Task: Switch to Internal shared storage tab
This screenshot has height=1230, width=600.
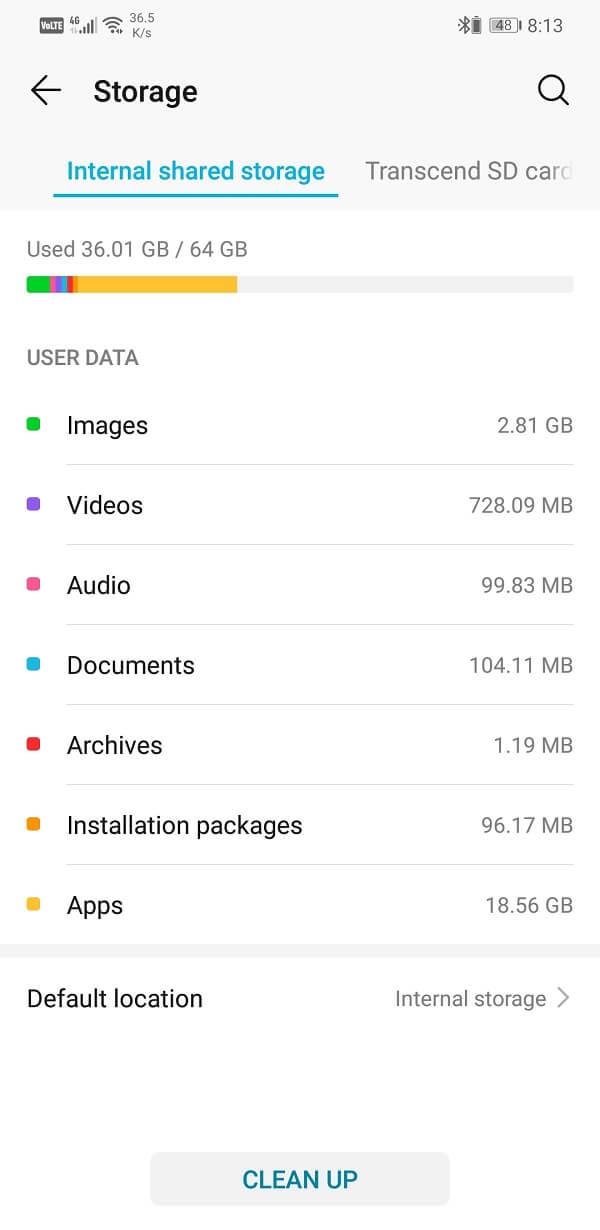Action: tap(196, 171)
